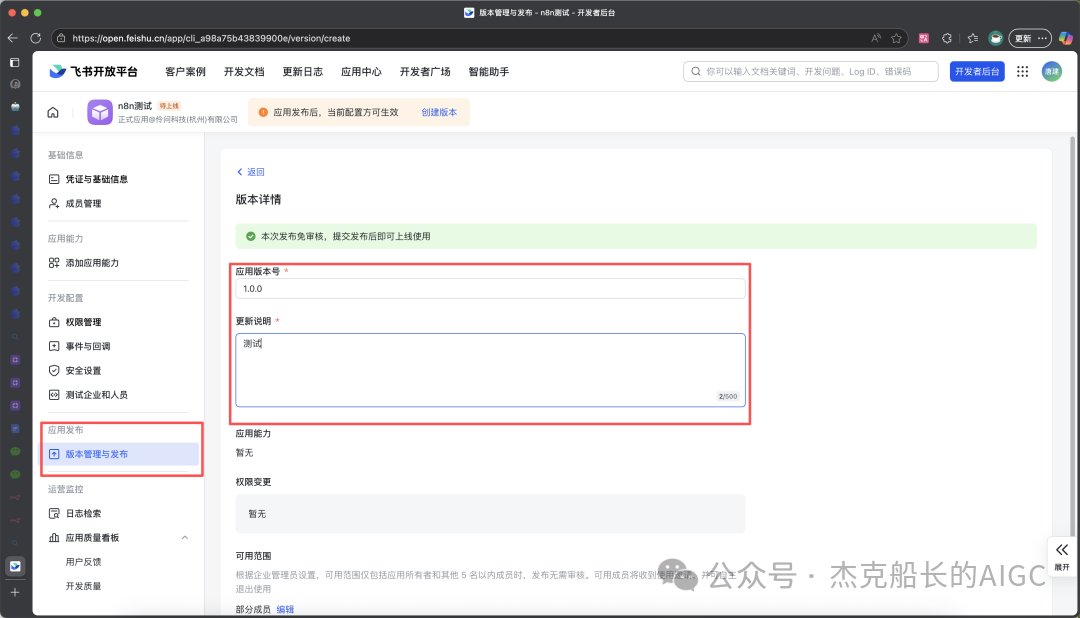Click the 事件与回调 icon
This screenshot has height=618, width=1080.
click(x=54, y=346)
